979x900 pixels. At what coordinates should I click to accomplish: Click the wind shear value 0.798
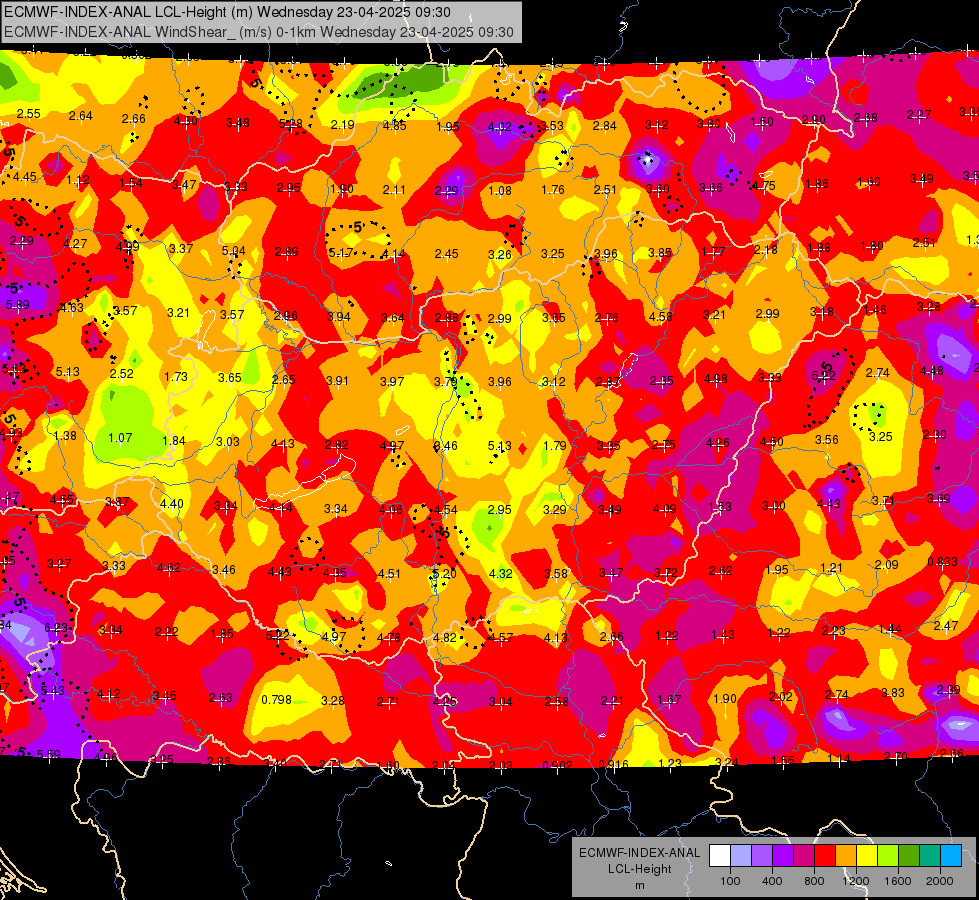(x=277, y=700)
